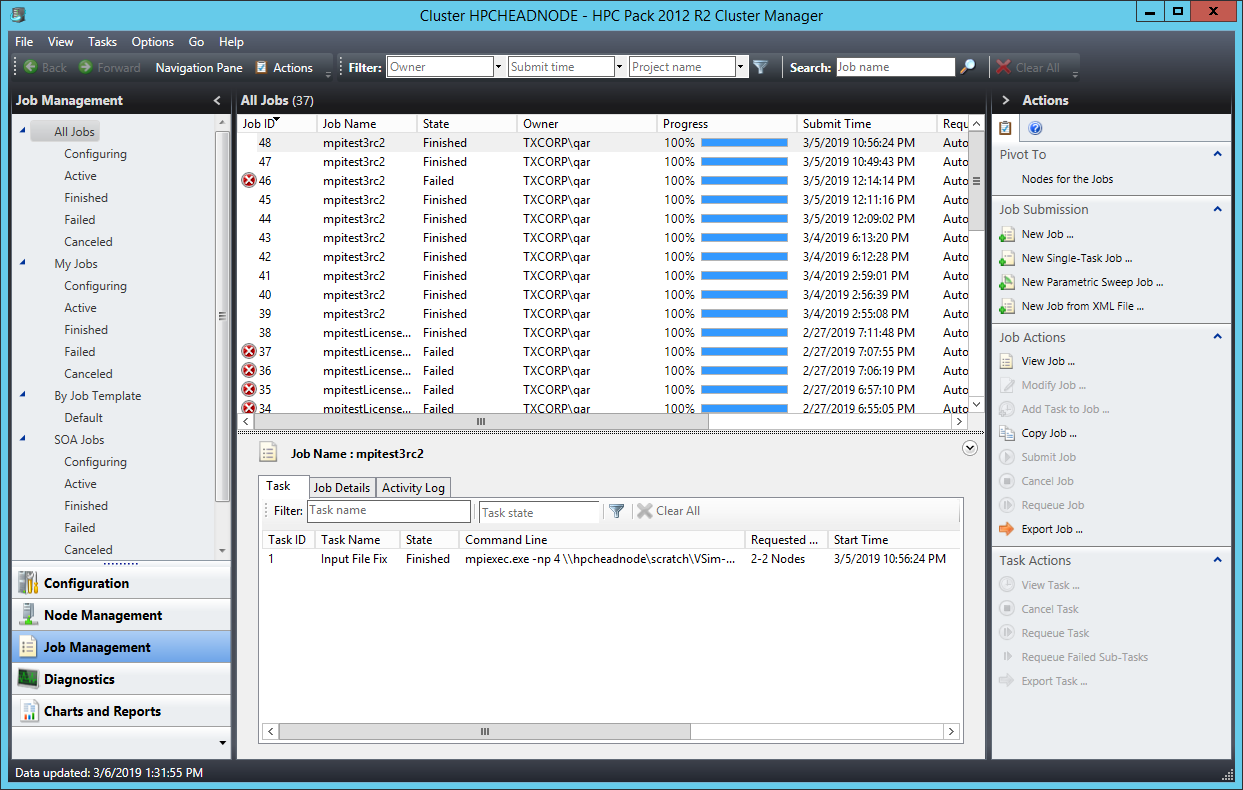This screenshot has height=790, width=1243.
Task: Click the Copy Job icon
Action: pos(1007,433)
